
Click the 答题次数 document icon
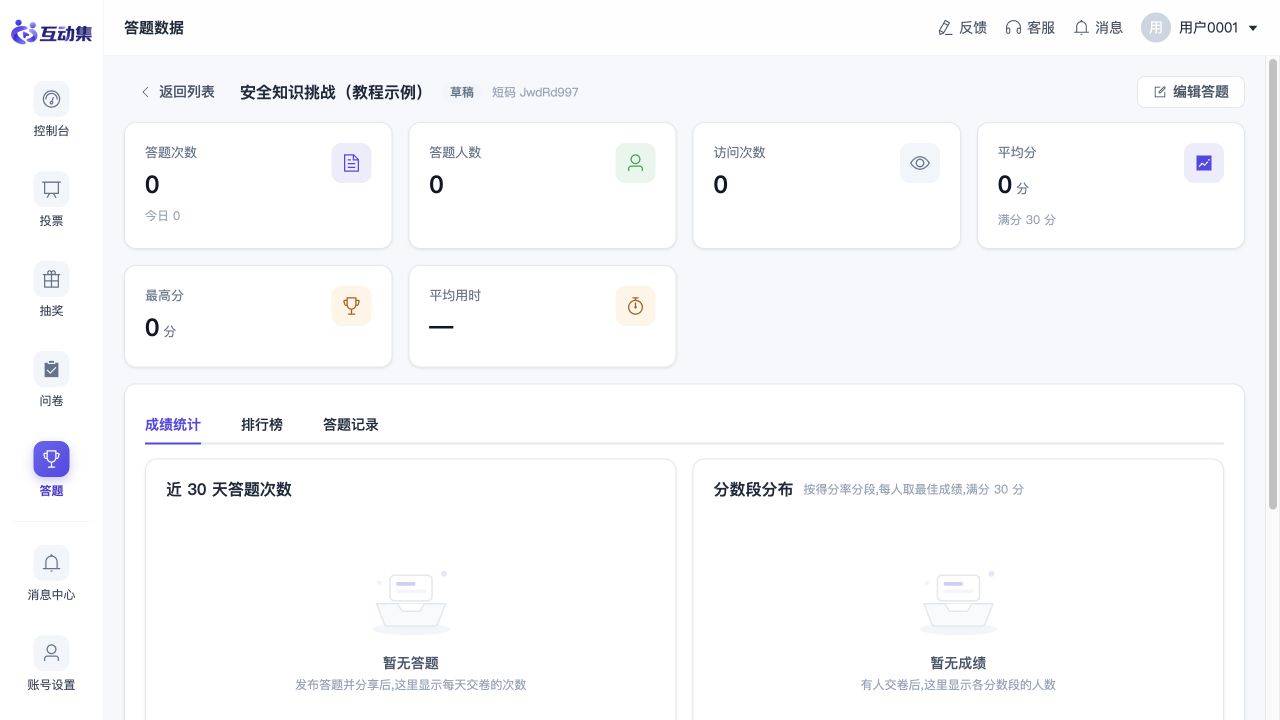coord(351,163)
